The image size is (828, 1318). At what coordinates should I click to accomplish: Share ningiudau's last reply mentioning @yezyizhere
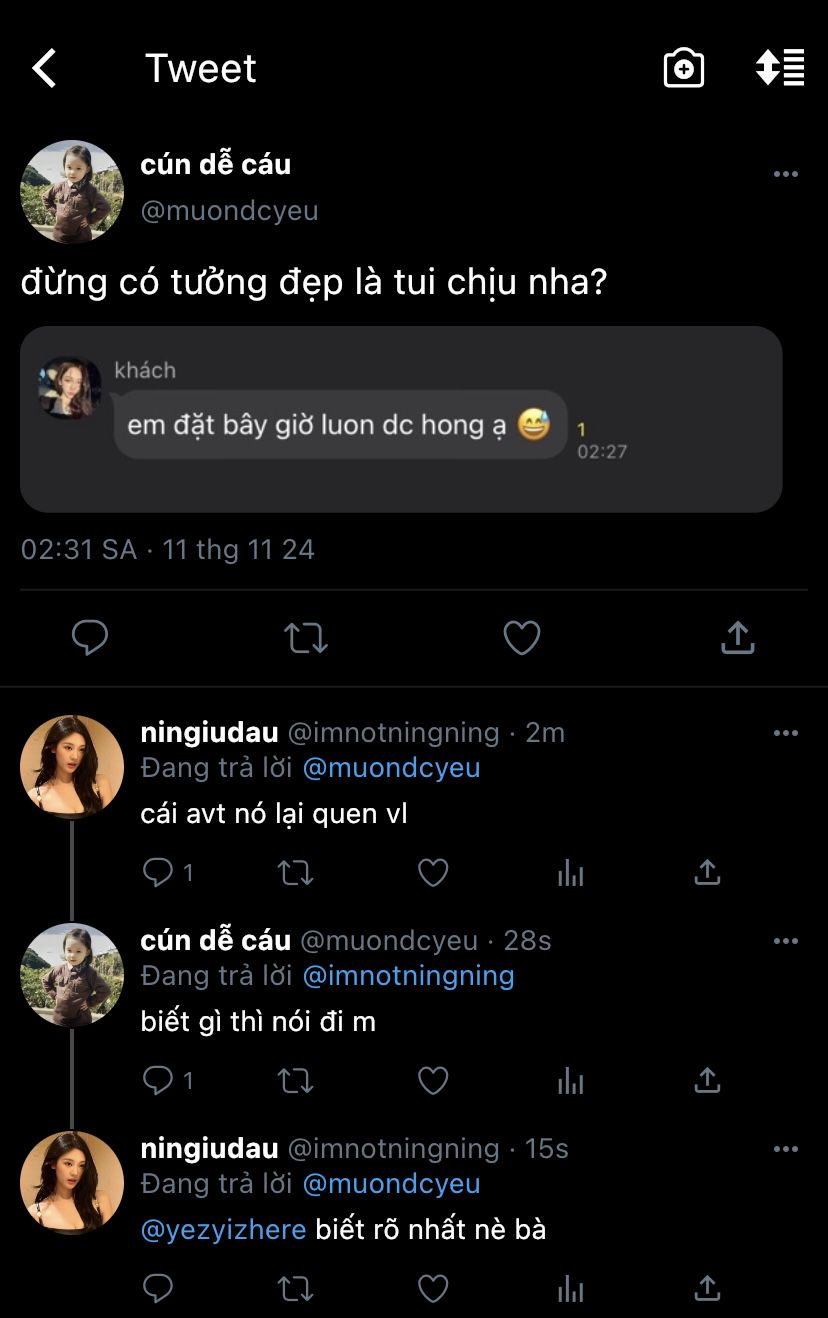[x=707, y=1288]
